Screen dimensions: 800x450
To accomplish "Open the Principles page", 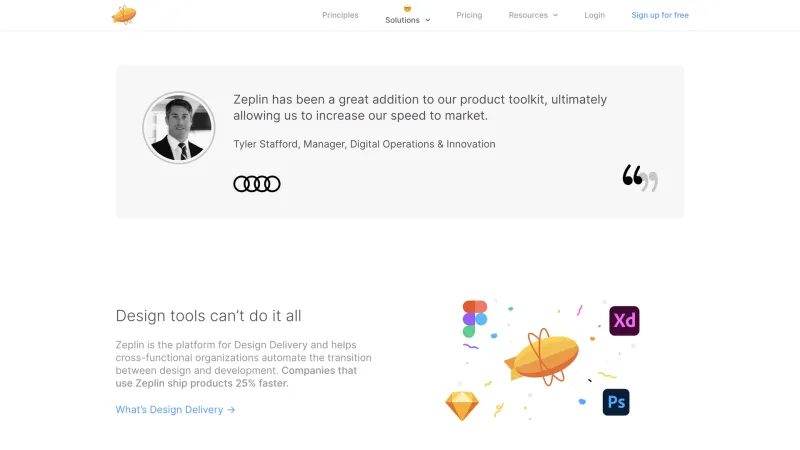I will (340, 15).
